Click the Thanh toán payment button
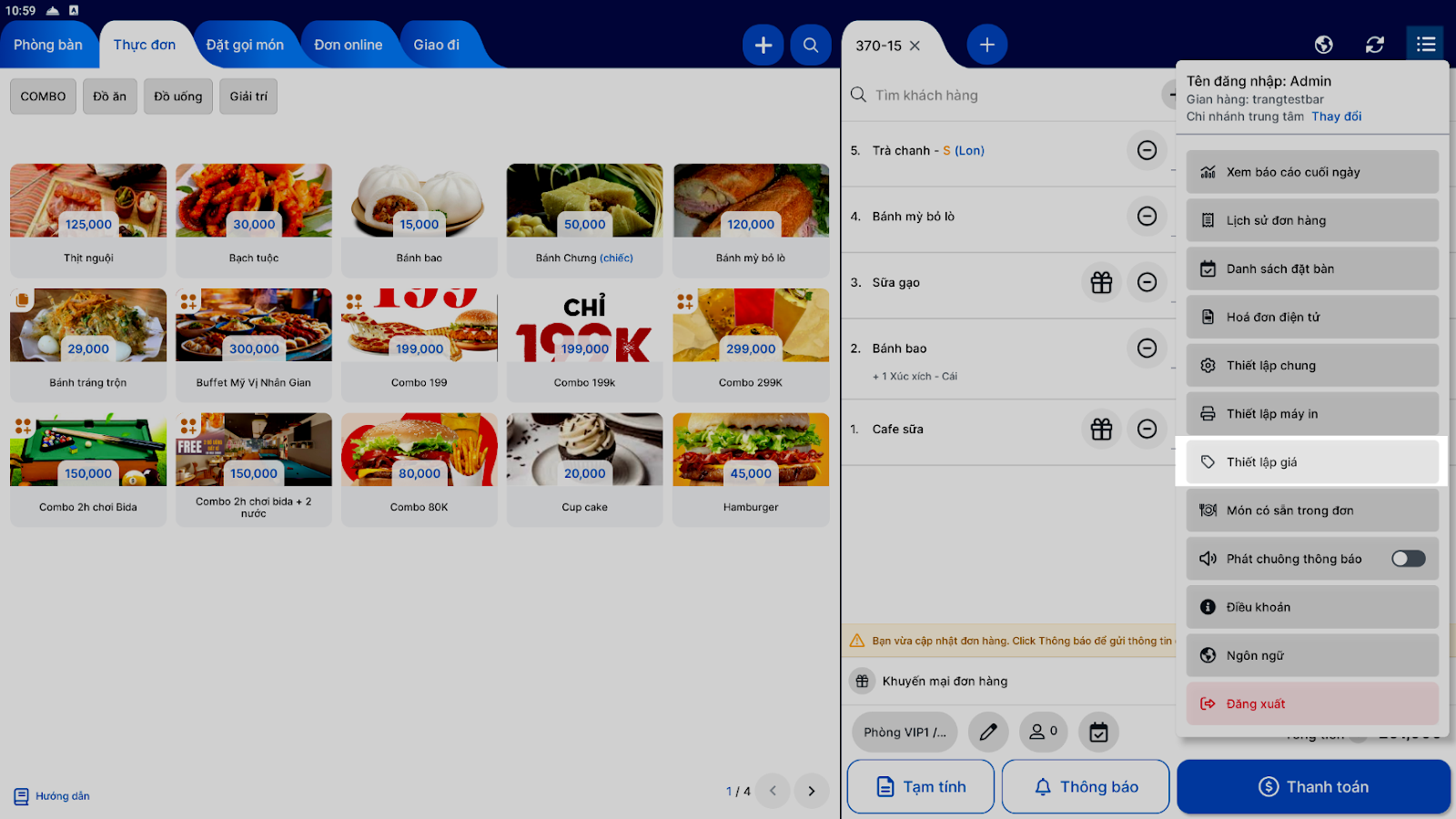1456x819 pixels. [x=1313, y=786]
